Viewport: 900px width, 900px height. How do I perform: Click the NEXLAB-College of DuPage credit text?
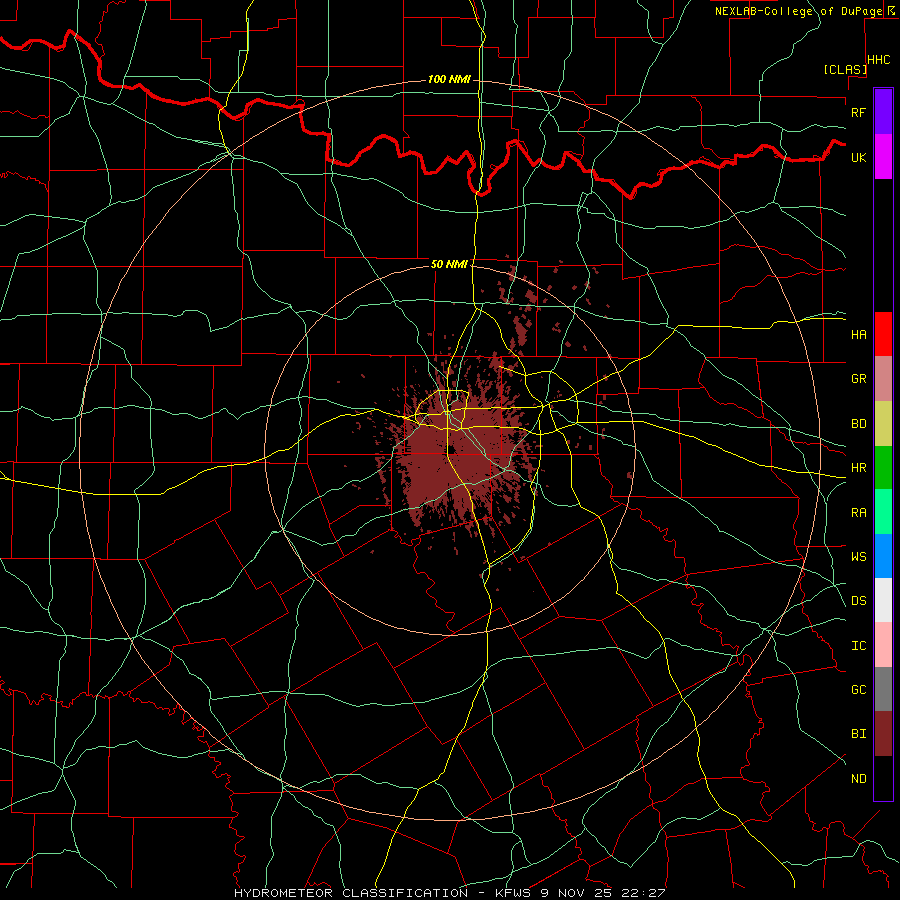799,11
